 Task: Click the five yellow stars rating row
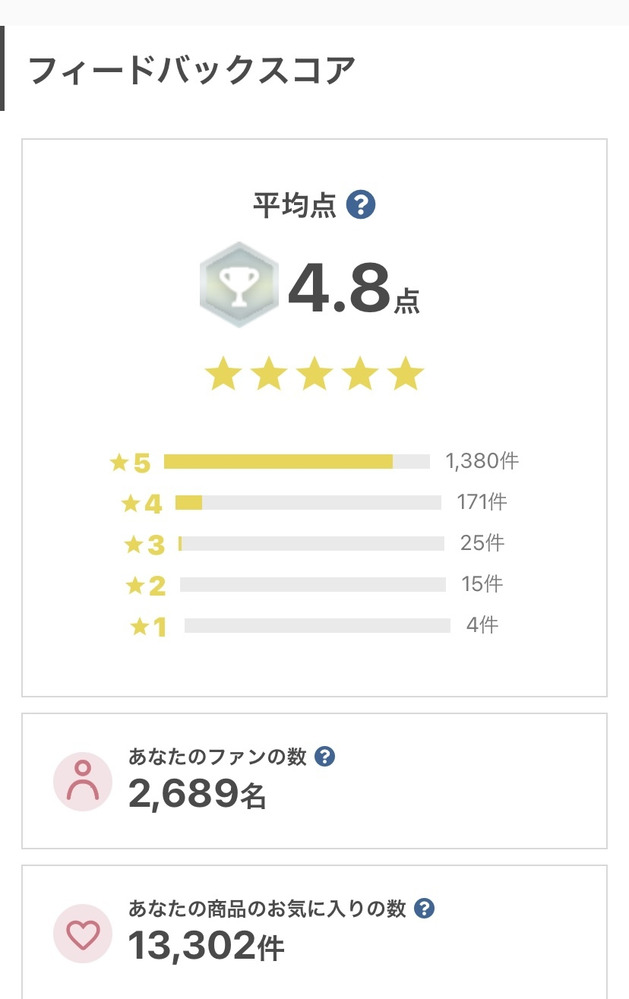pyautogui.click(x=314, y=375)
